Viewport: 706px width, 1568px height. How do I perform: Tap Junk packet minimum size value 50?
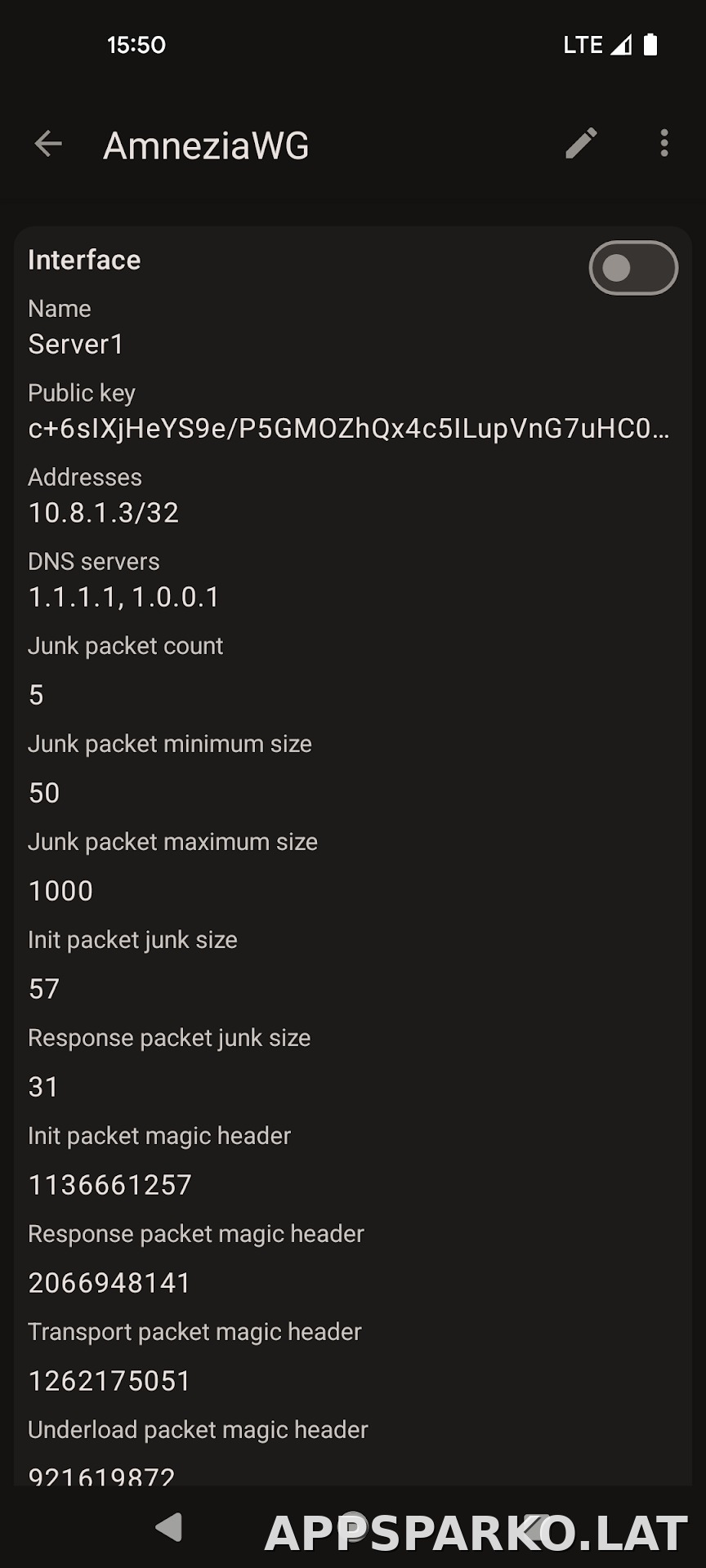(x=44, y=793)
